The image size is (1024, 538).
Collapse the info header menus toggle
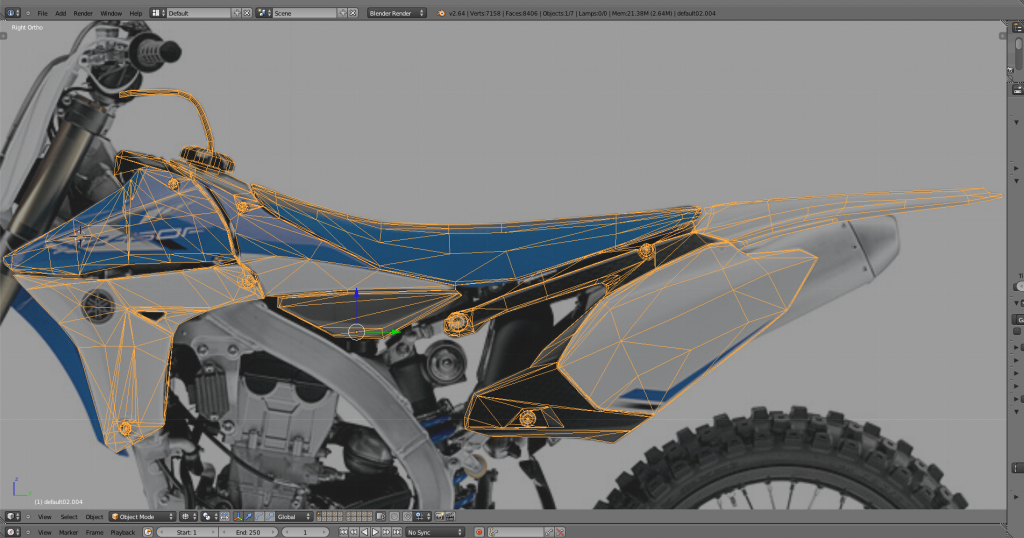(28, 13)
